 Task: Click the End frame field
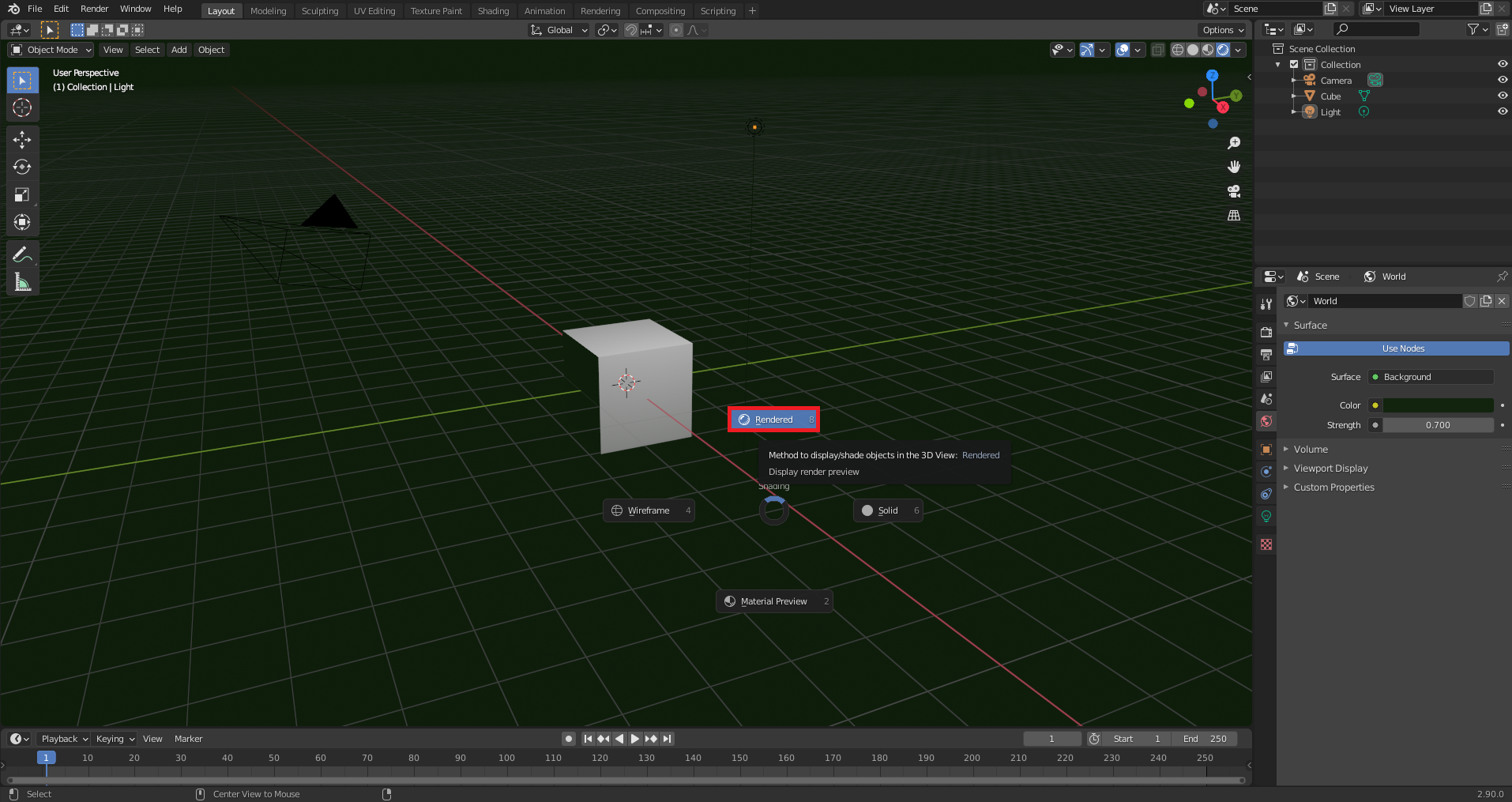point(1204,739)
